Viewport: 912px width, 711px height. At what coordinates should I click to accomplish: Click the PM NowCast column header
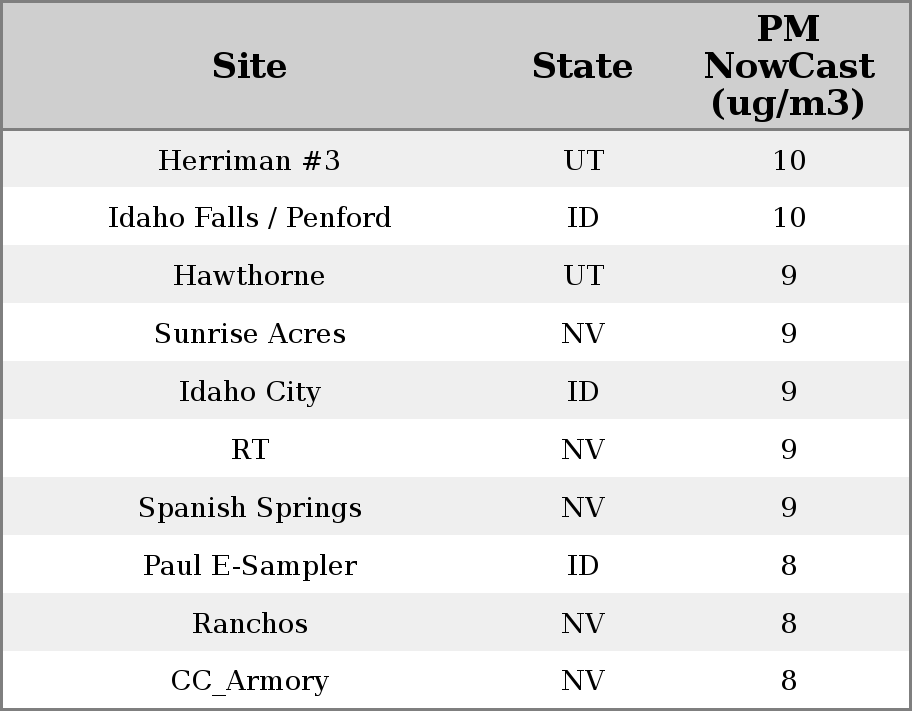(x=788, y=66)
